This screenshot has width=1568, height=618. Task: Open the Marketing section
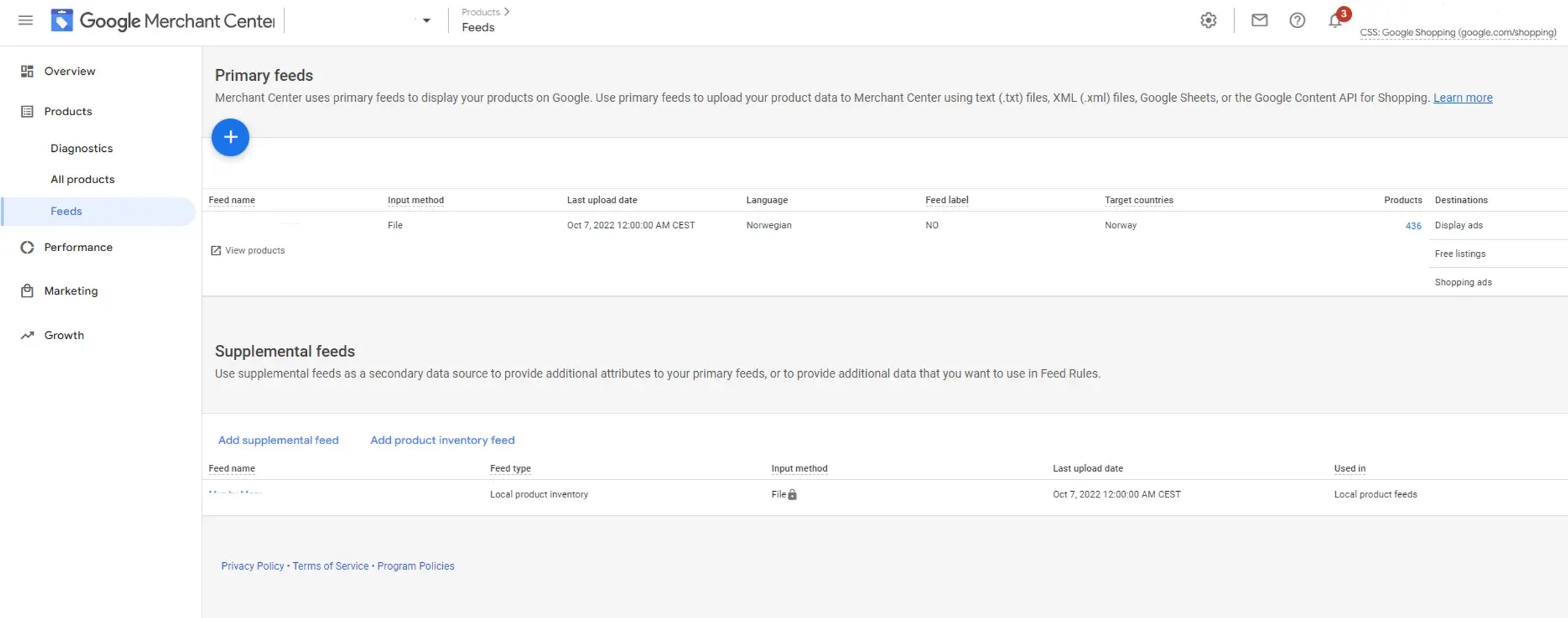(70, 291)
